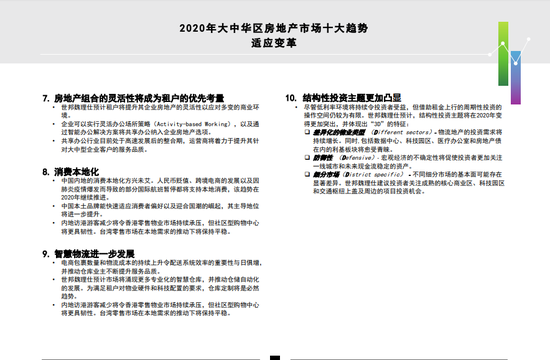The width and height of the screenshot is (550, 360).
Task: Click the line starting "共享办公行业目前处于高速发展"
Action: click(x=160, y=141)
